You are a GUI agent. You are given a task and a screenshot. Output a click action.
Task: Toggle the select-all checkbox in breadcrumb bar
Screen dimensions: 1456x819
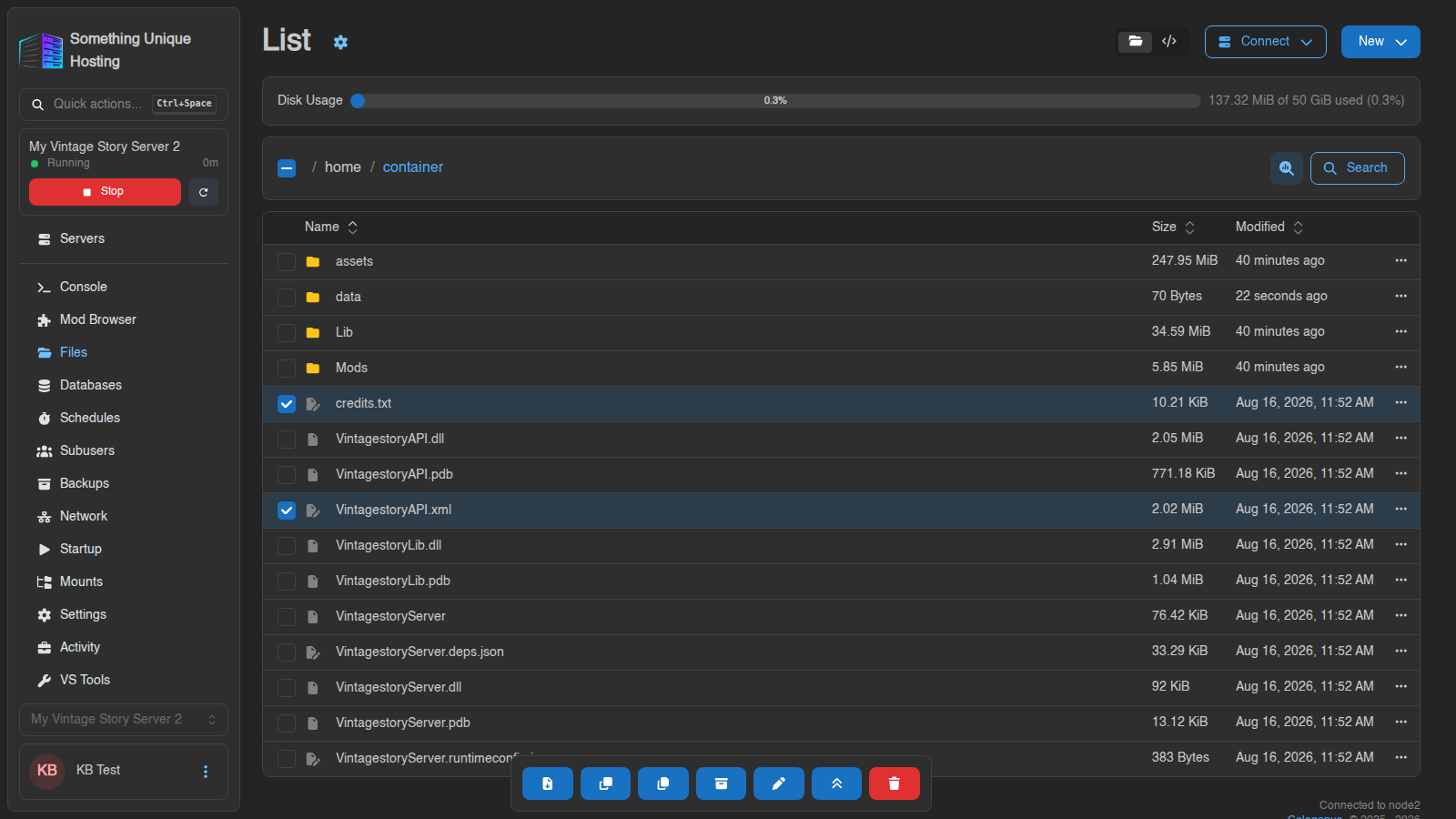[287, 168]
